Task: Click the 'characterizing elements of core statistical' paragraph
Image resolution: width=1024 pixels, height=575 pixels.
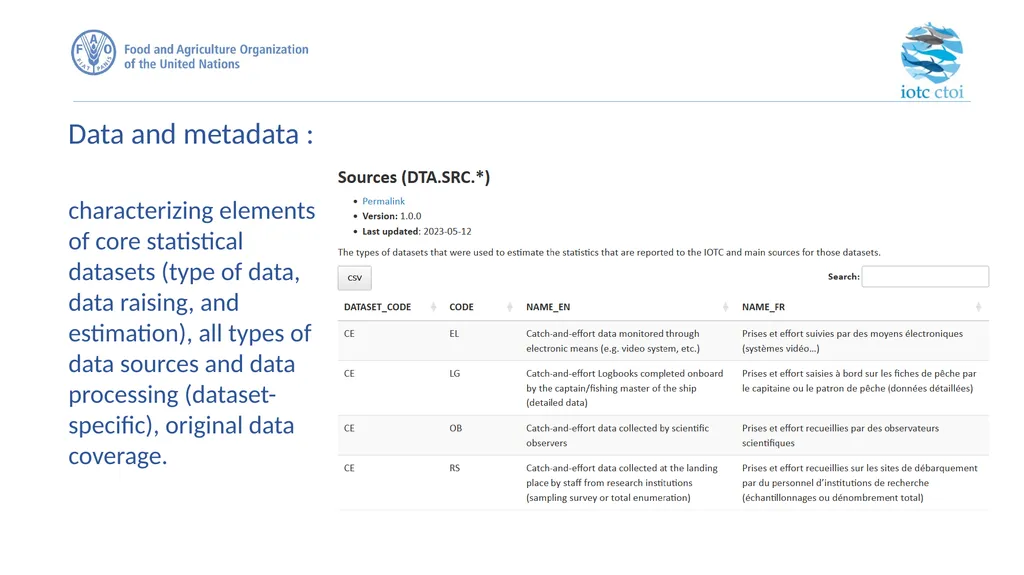Action: 191,333
